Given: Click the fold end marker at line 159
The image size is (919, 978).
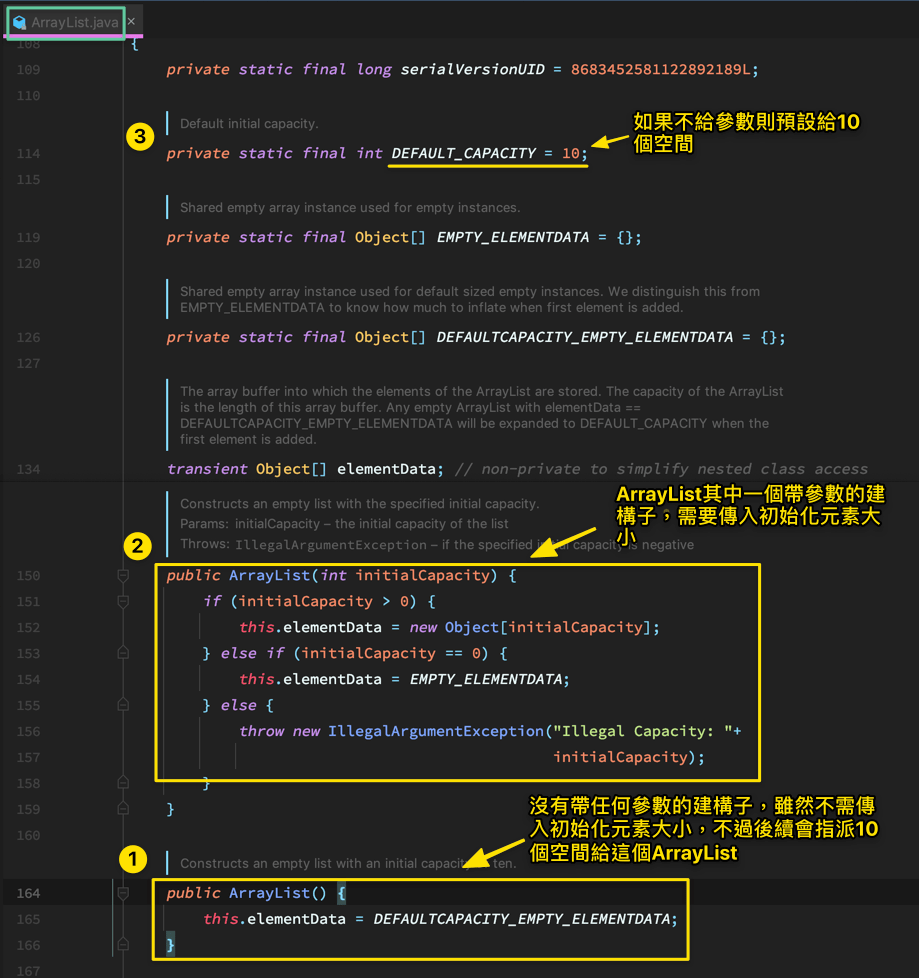Looking at the screenshot, I should pos(123,808).
